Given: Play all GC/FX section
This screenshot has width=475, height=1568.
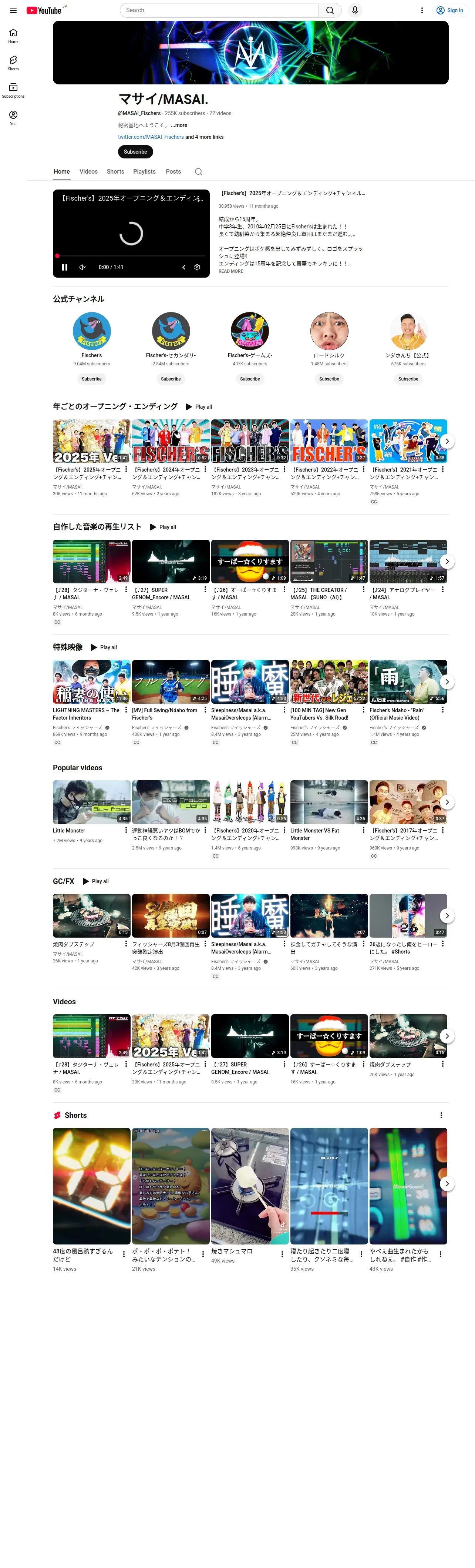Looking at the screenshot, I should click(96, 881).
